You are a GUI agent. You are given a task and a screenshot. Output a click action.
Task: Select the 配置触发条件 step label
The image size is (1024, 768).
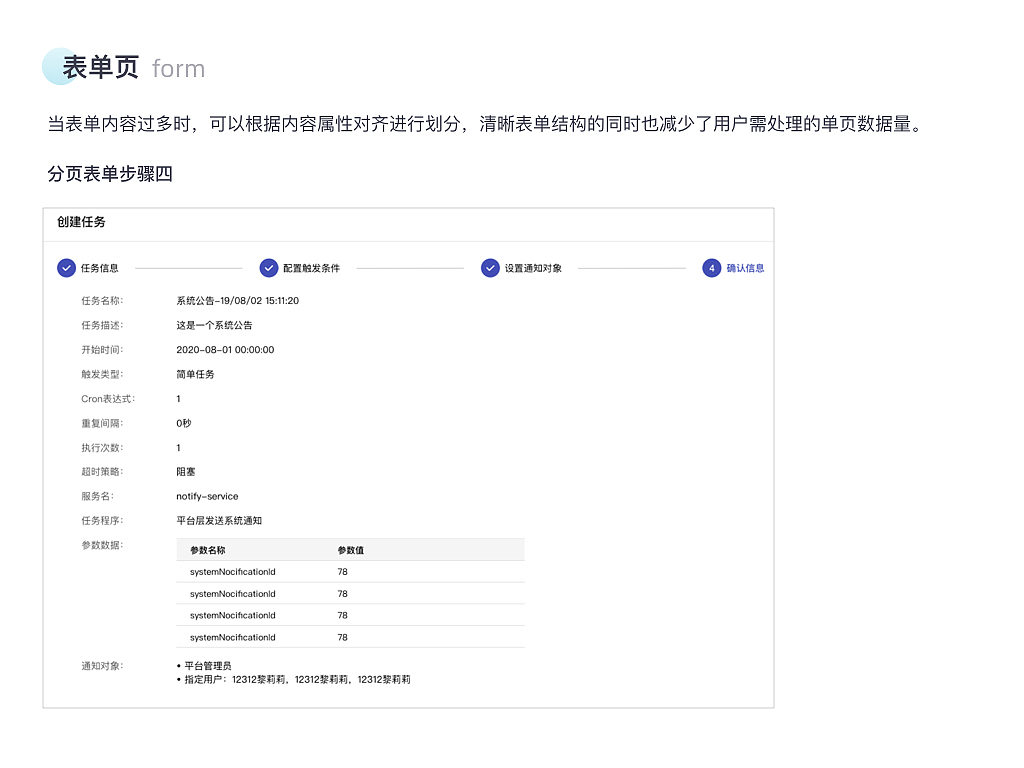click(x=311, y=268)
